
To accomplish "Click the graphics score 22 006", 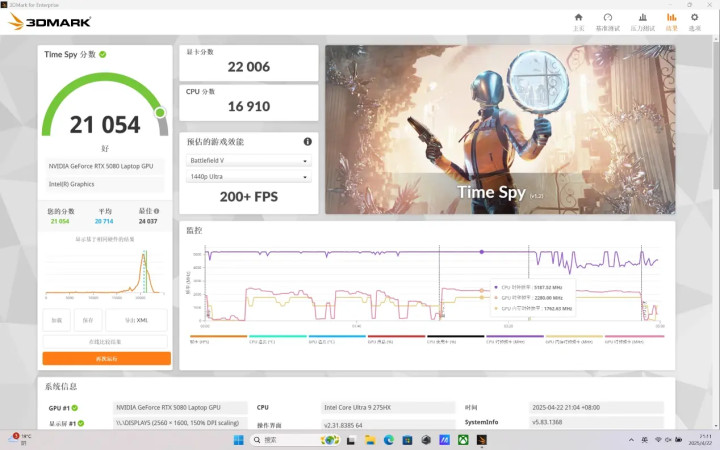I will click(248, 67).
